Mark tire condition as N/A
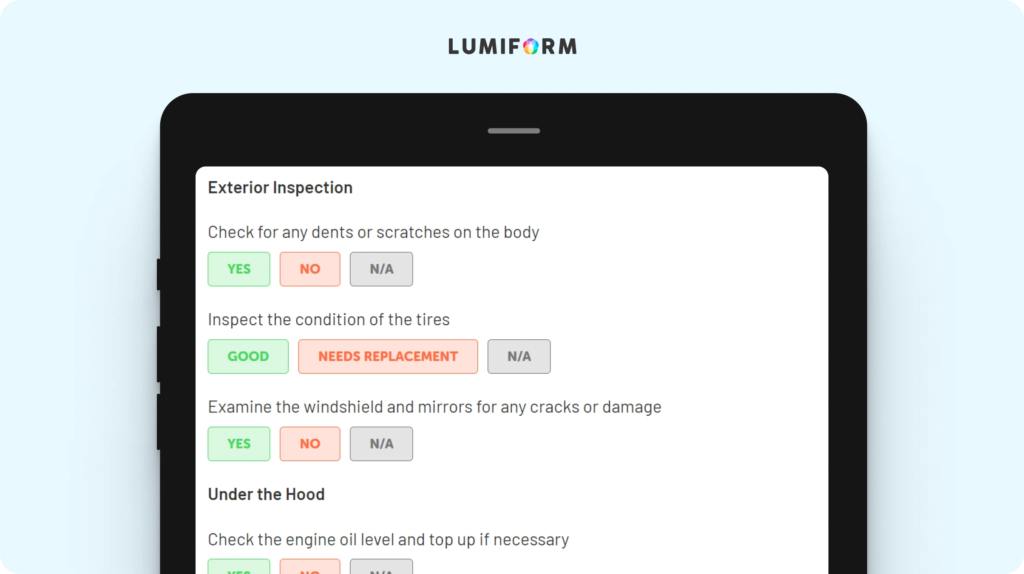Image resolution: width=1024 pixels, height=574 pixels. tap(519, 357)
